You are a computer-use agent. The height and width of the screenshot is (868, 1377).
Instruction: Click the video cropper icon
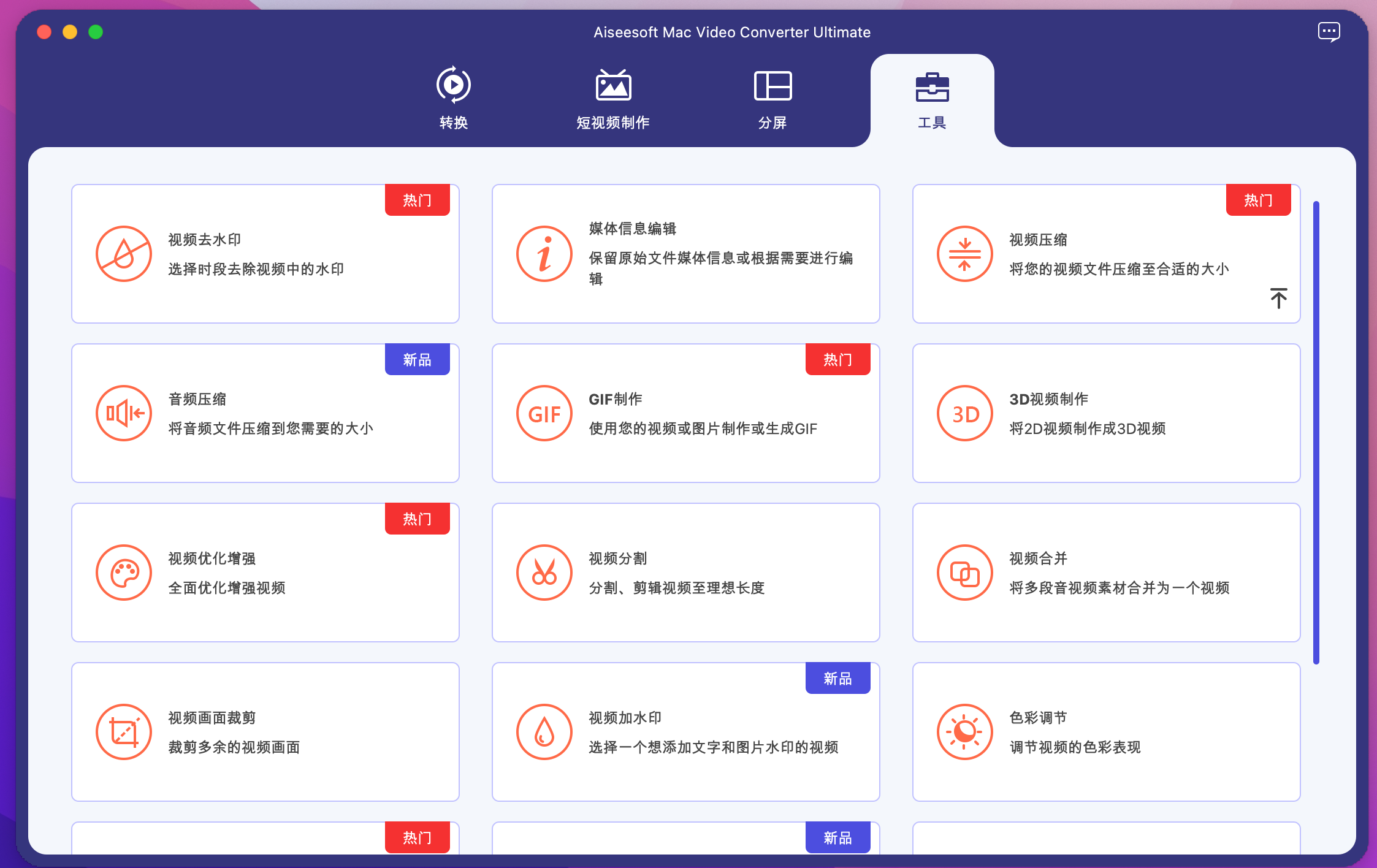coord(124,732)
